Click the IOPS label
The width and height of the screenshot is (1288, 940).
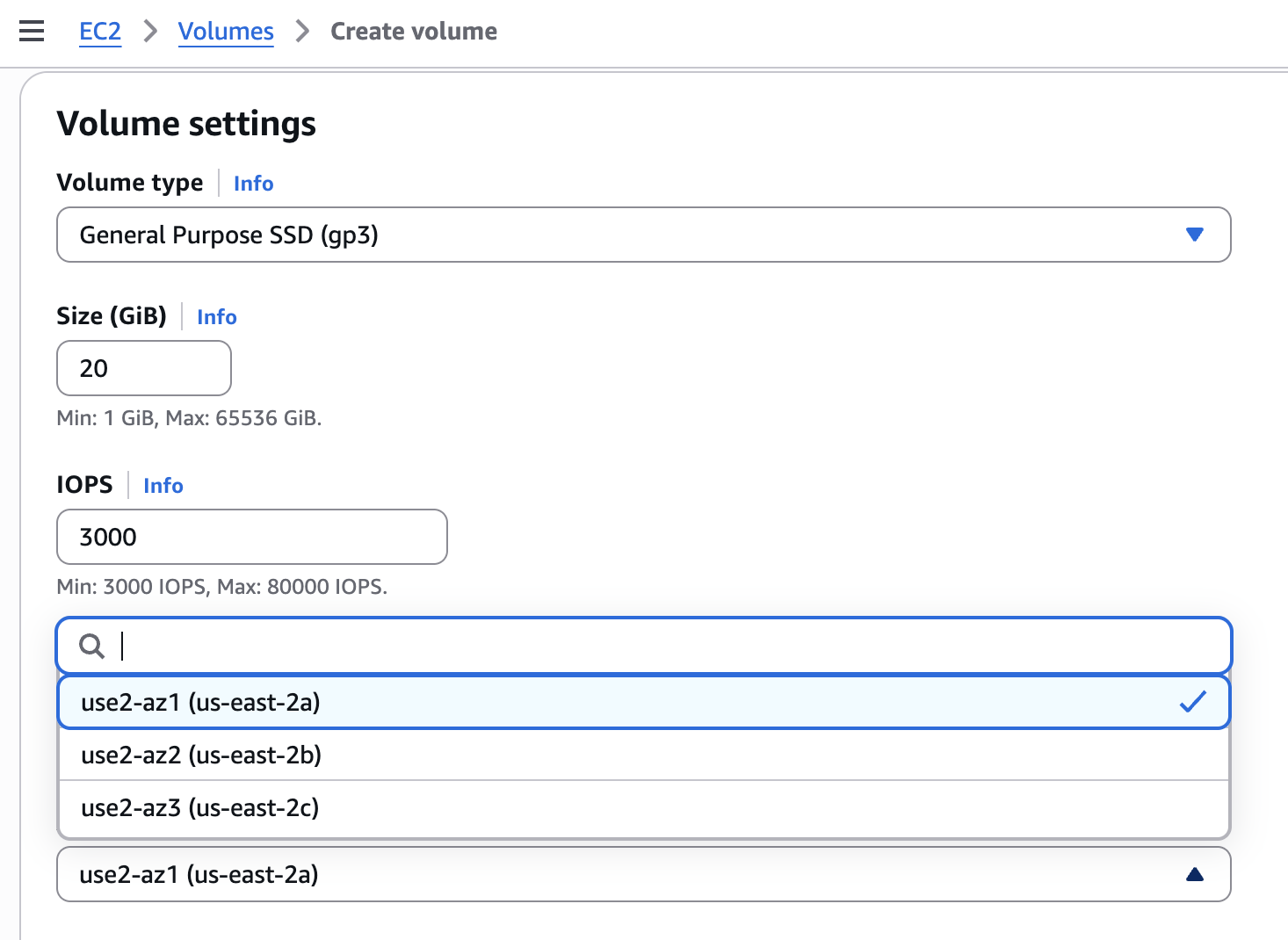click(85, 485)
